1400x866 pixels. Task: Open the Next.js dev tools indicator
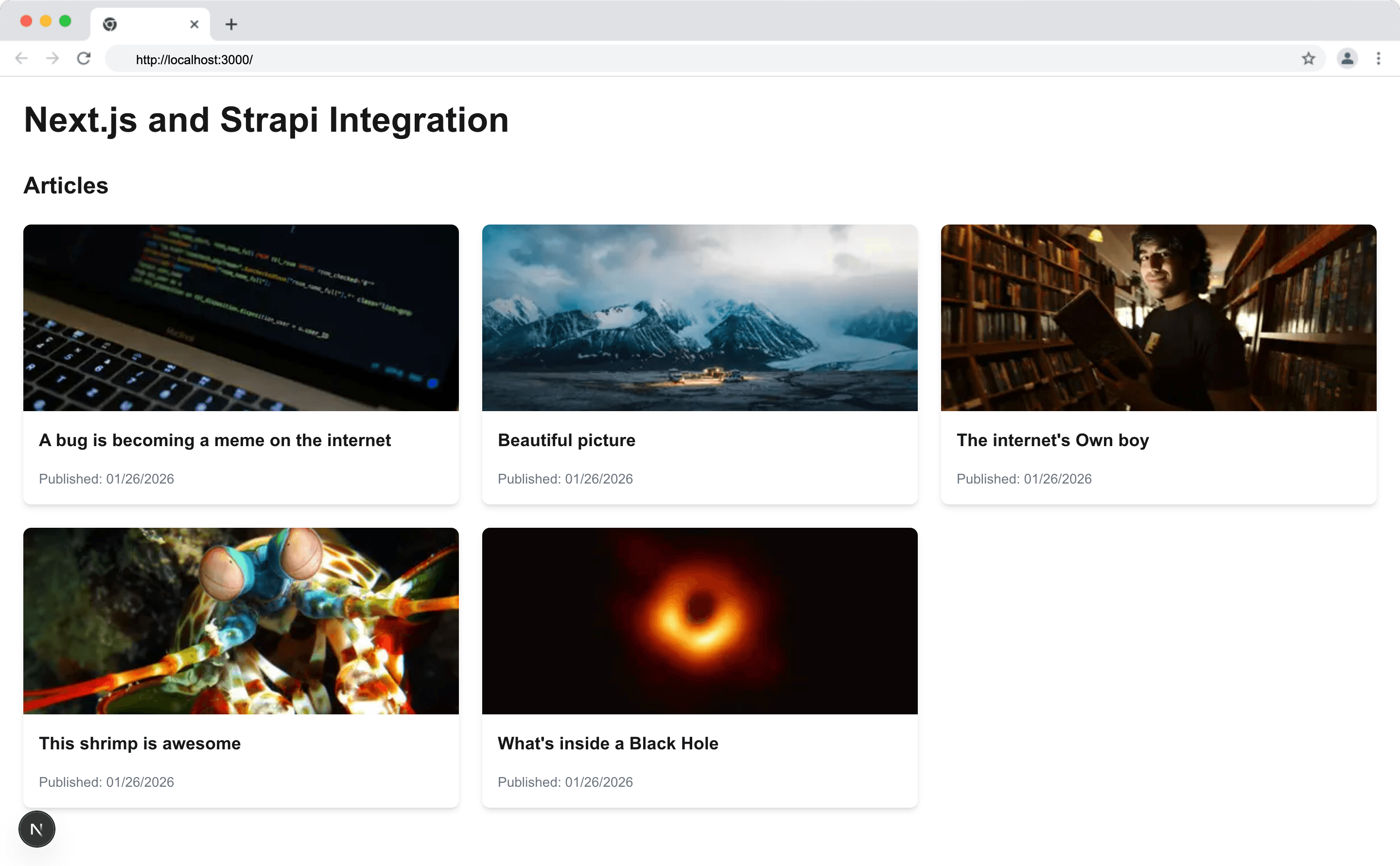tap(36, 829)
